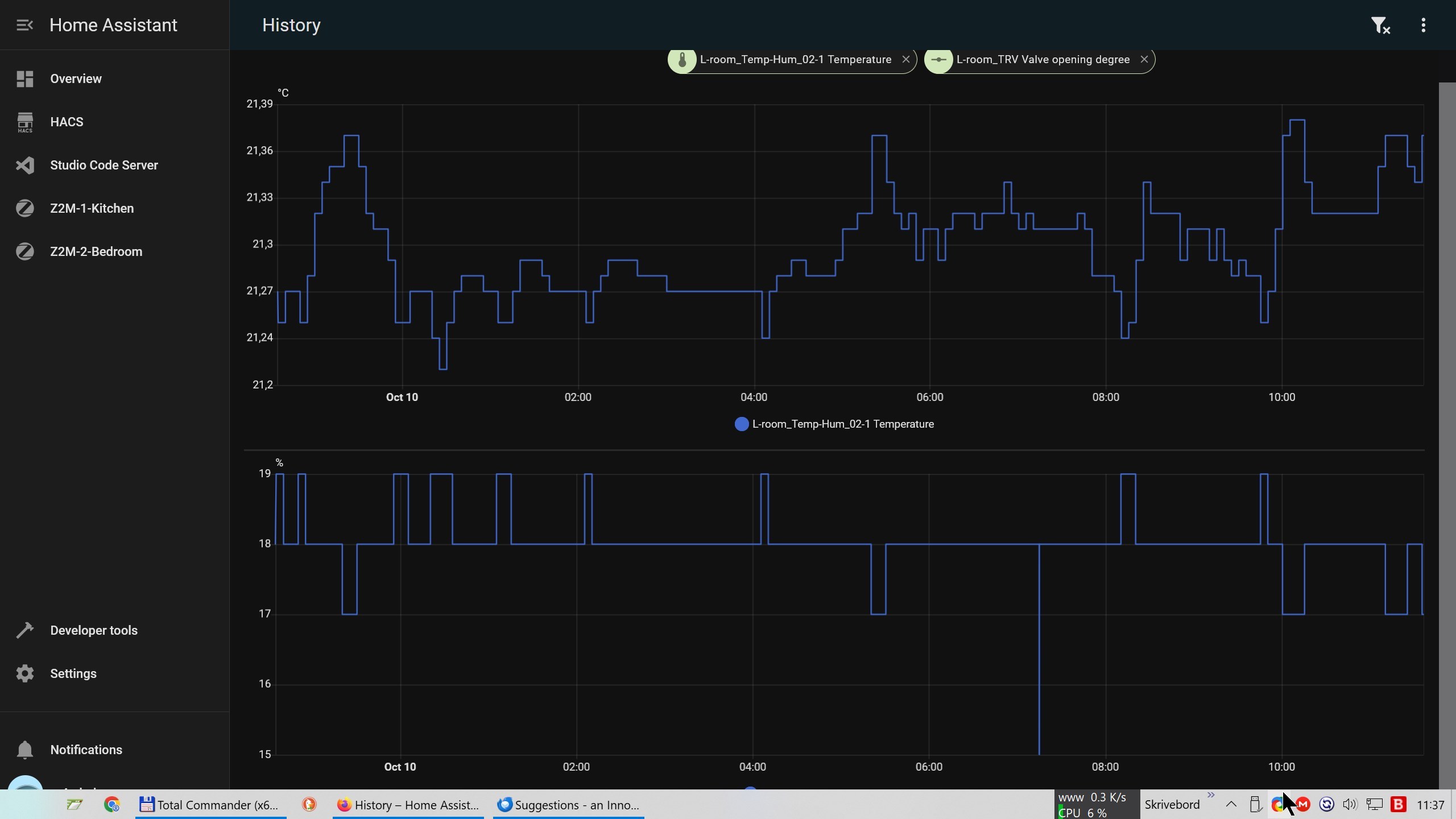Launch Studio Code Server

(104, 165)
